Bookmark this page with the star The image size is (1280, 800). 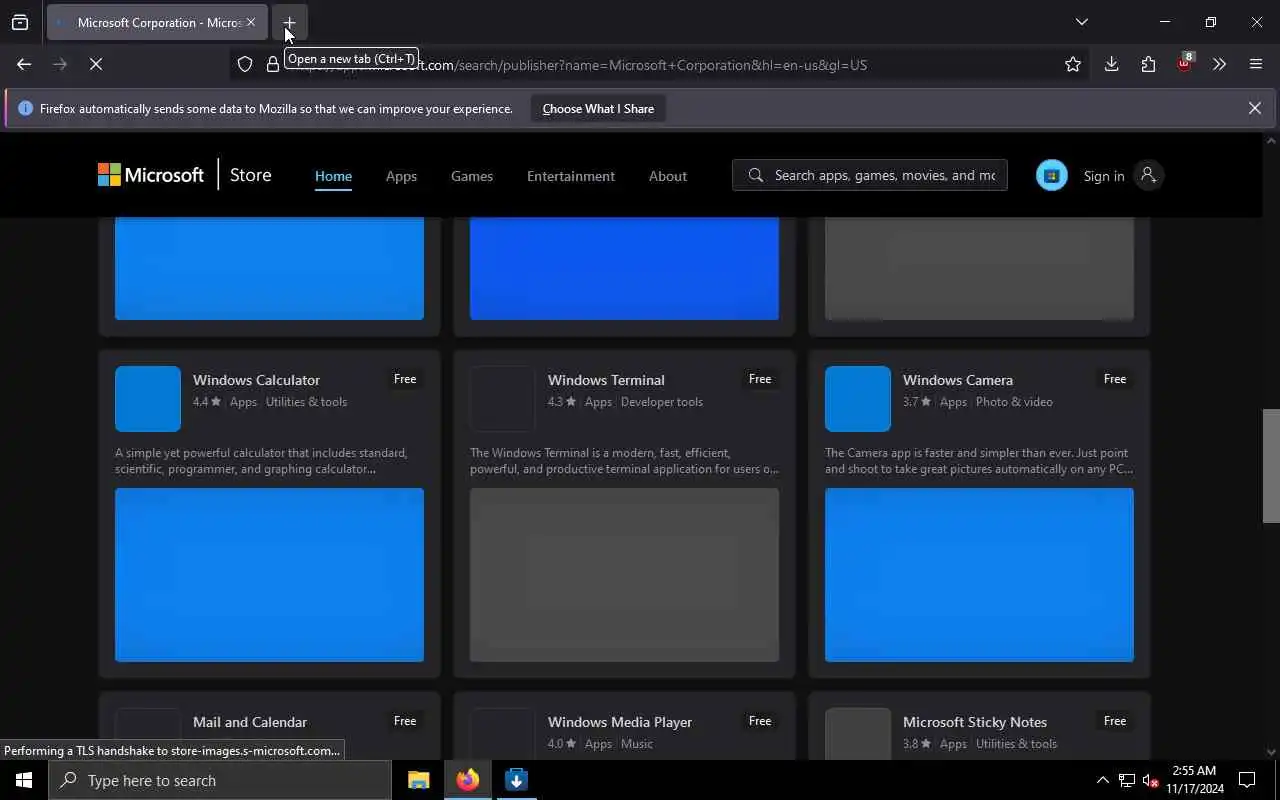1073,64
